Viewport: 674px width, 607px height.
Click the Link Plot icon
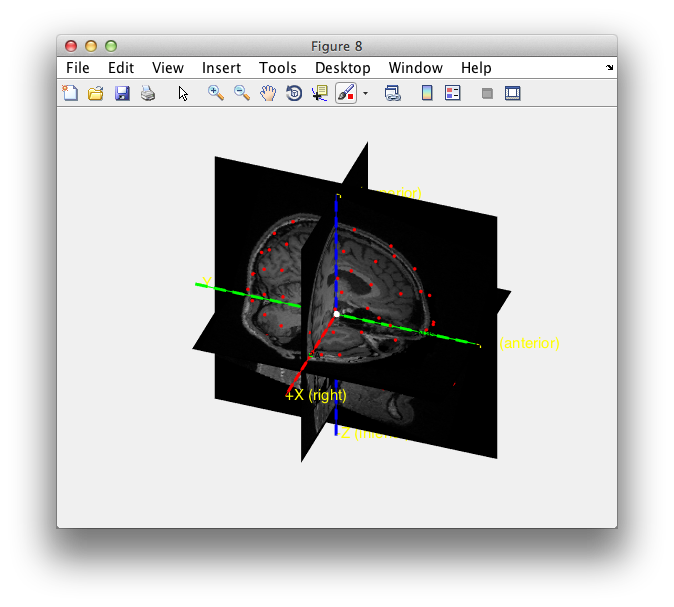click(x=392, y=93)
